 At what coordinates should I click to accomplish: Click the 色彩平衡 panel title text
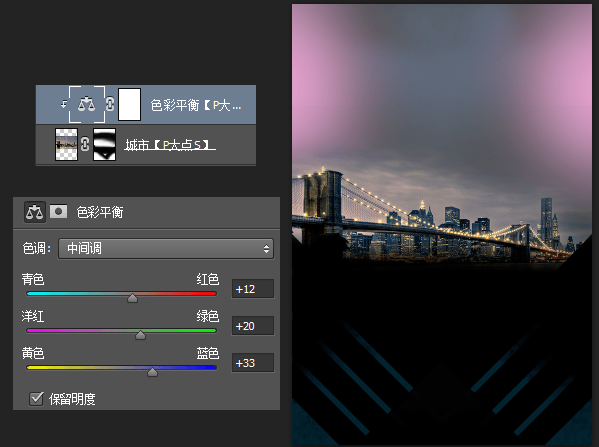tap(100, 212)
